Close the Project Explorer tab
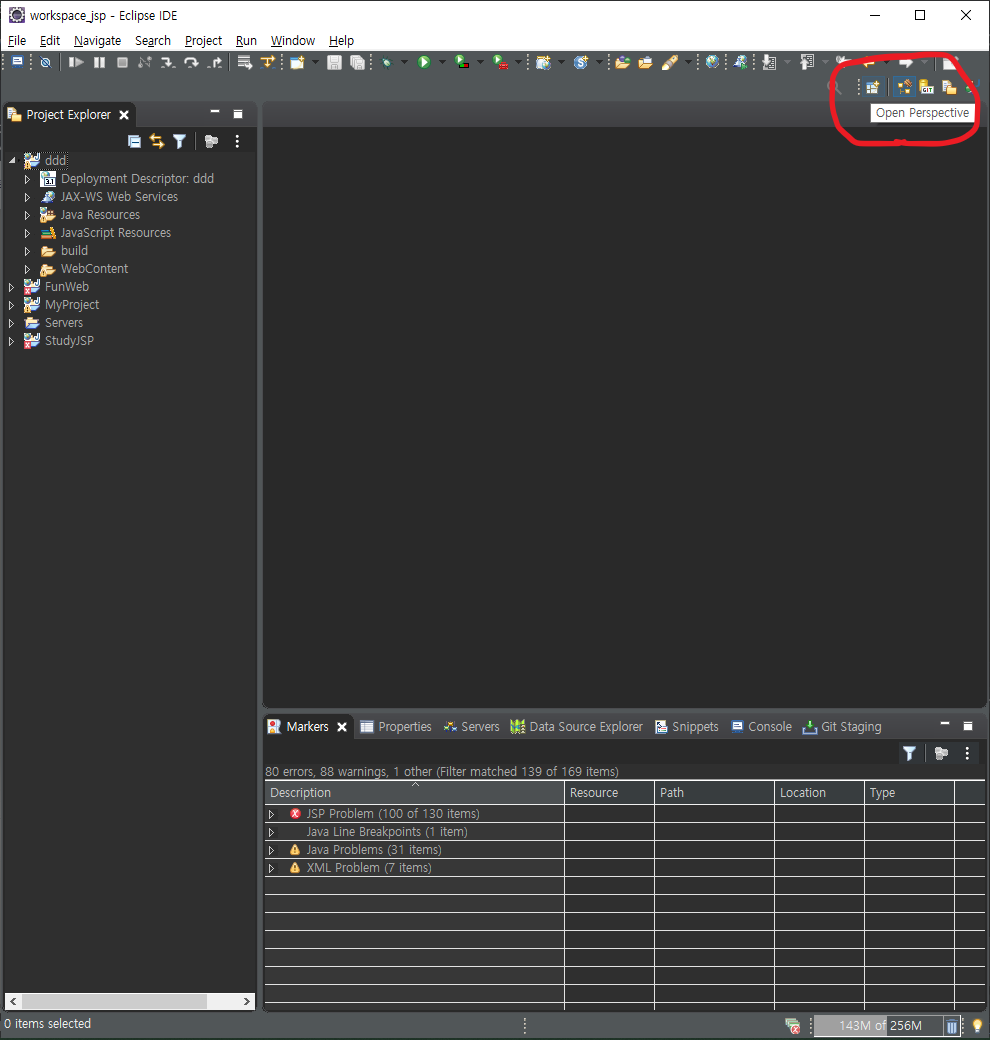990x1040 pixels. point(124,115)
